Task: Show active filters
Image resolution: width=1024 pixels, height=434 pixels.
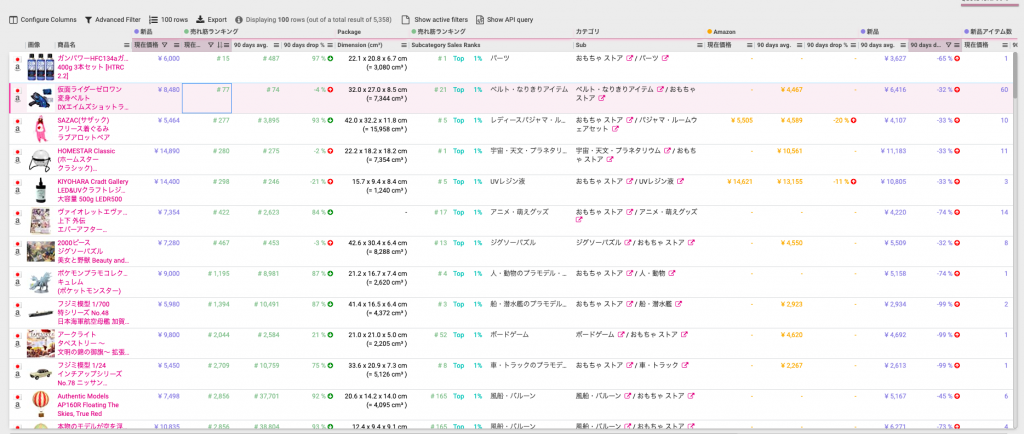Action: point(436,19)
